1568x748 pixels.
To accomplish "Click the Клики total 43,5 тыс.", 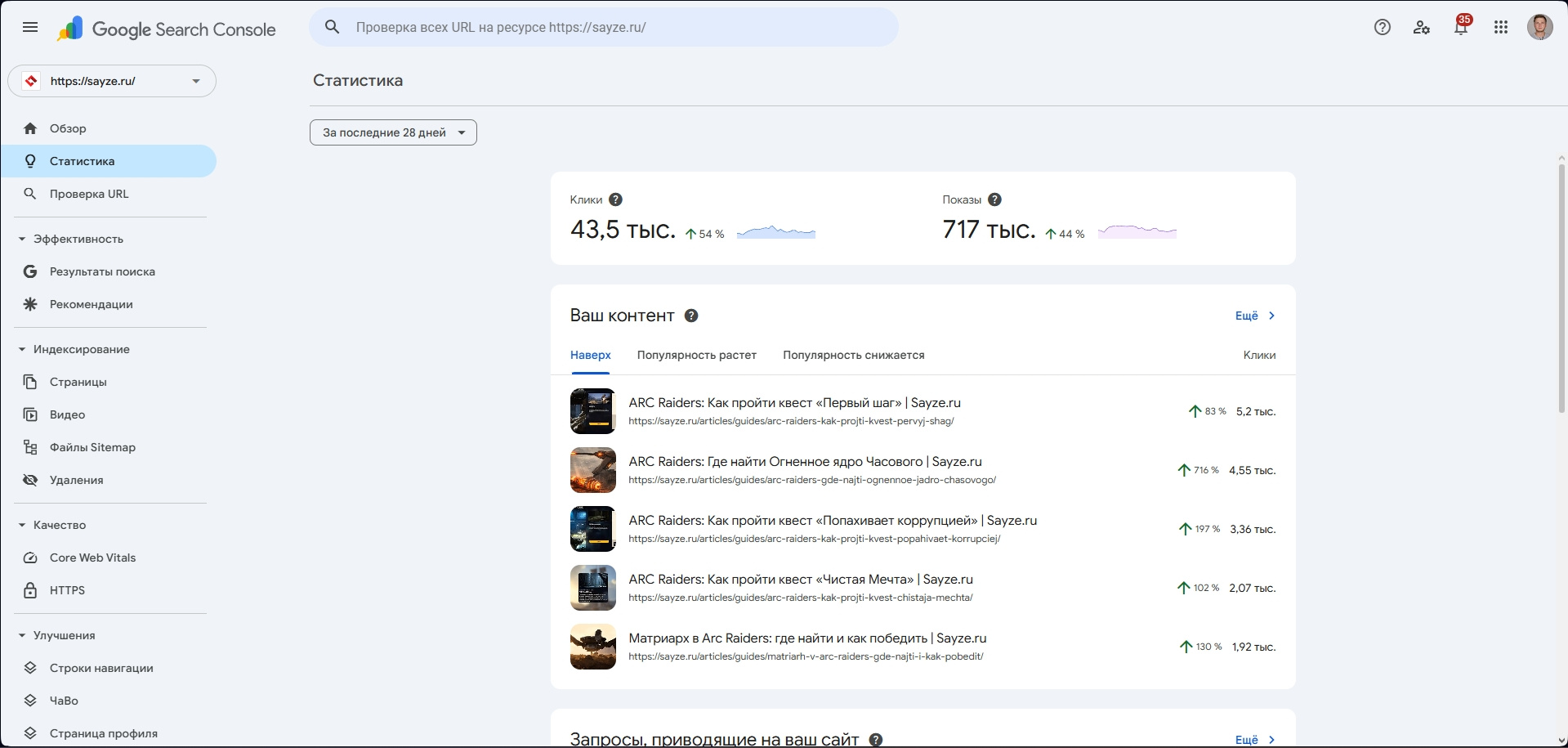I will (623, 230).
